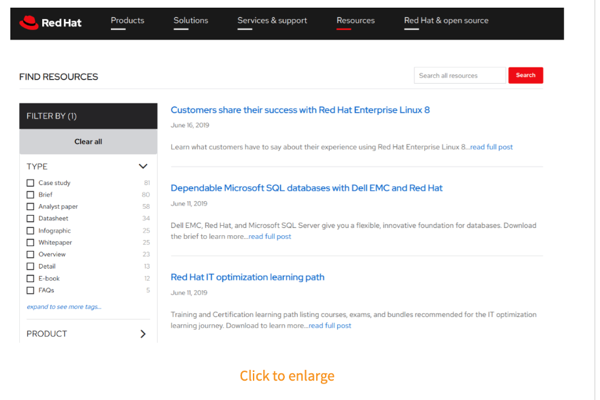Check the Overview checkbox
Image resolution: width=600 pixels, height=400 pixels.
[x=30, y=255]
